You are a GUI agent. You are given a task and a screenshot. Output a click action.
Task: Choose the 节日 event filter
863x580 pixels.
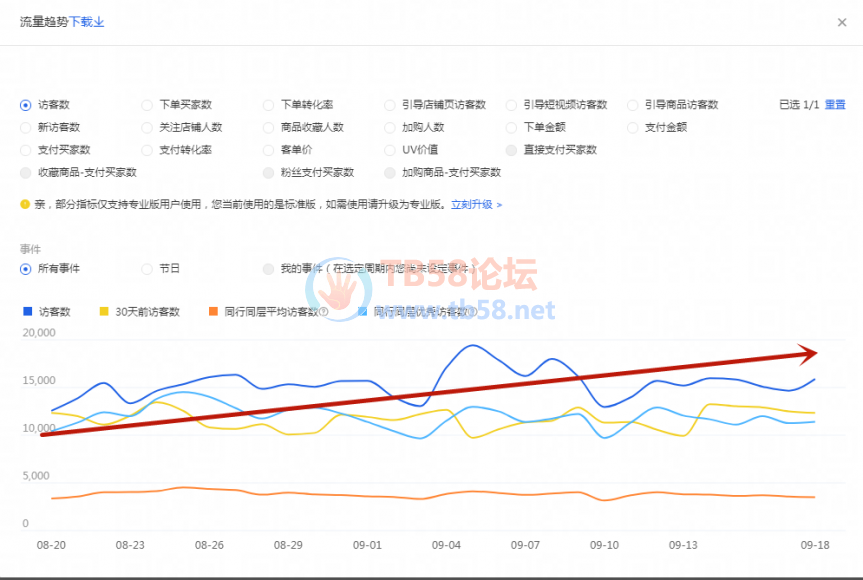[147, 269]
